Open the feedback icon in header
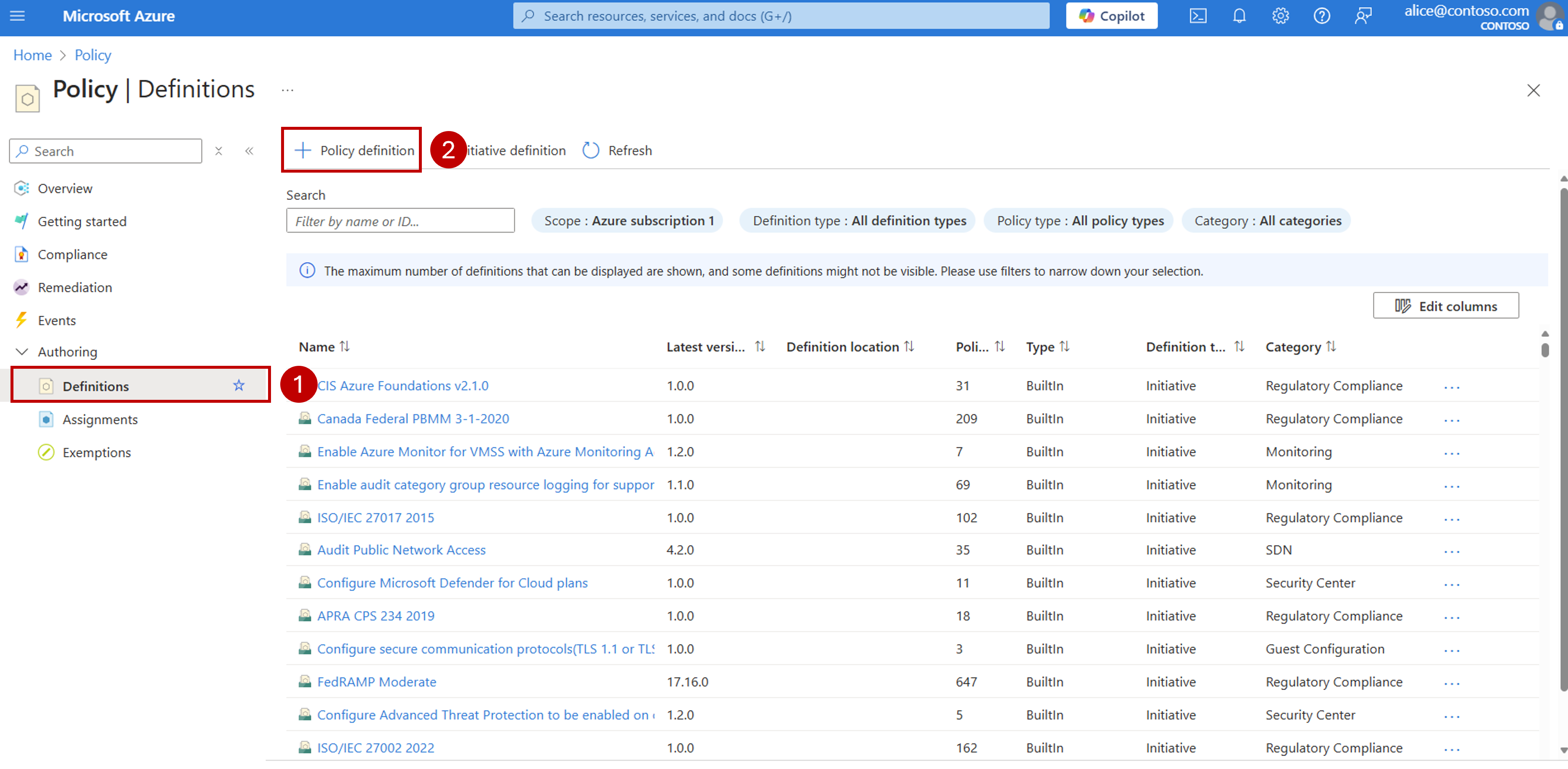The height and width of the screenshot is (769, 1568). [1363, 16]
